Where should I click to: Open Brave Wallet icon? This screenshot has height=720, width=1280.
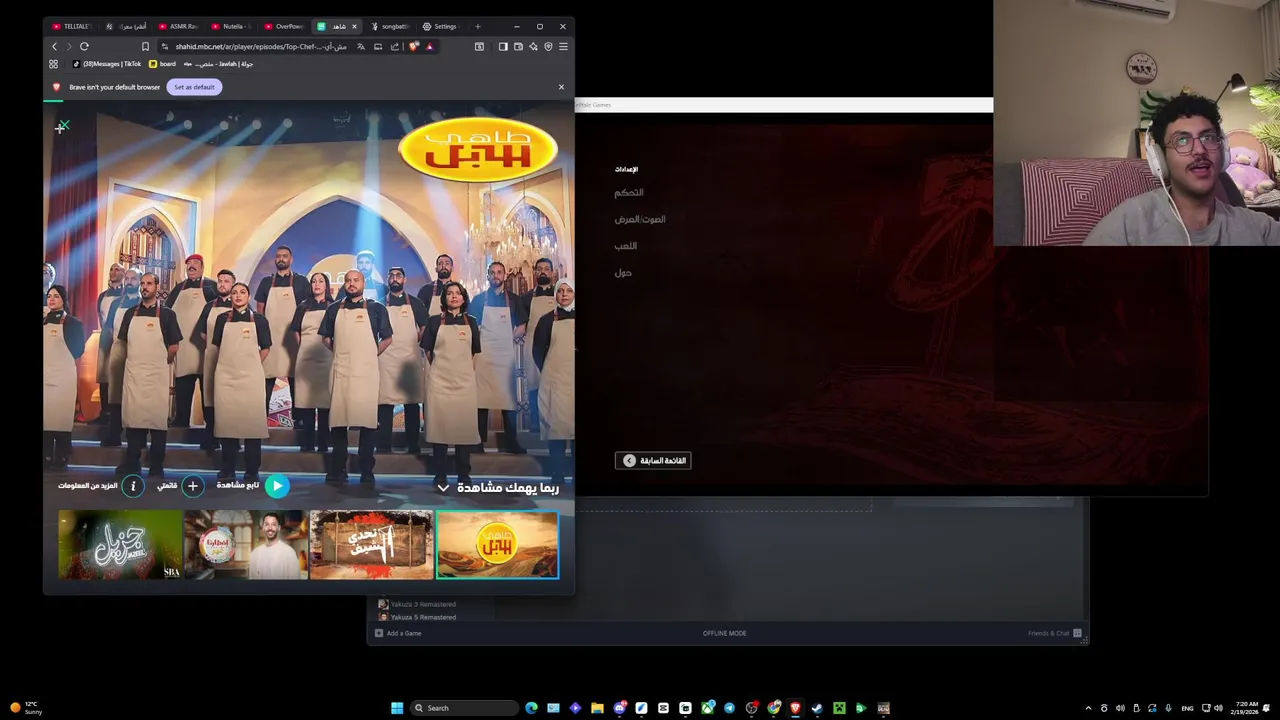tap(518, 46)
